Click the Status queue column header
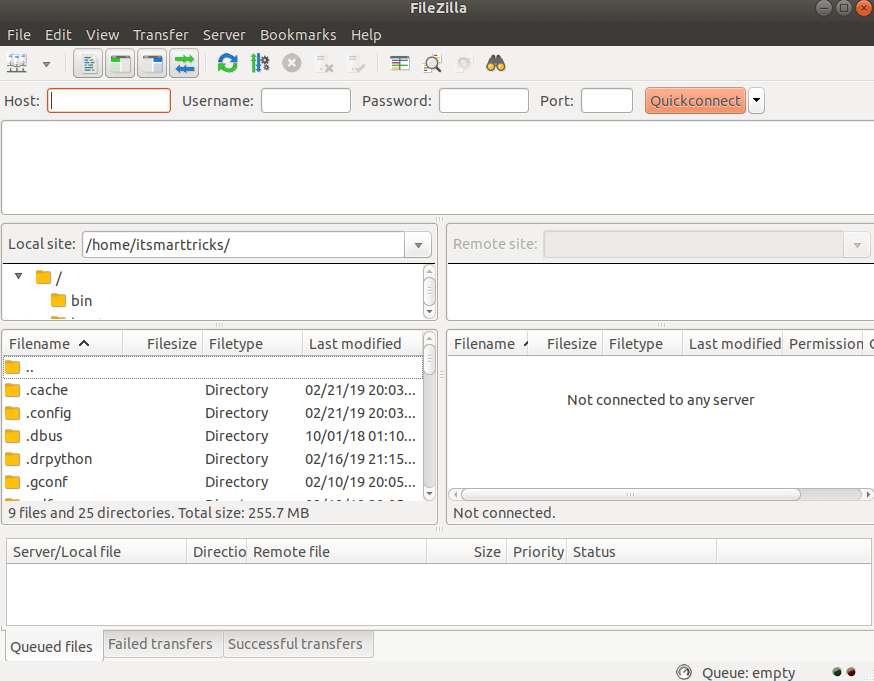The image size is (874, 681). pyautogui.click(x=642, y=552)
